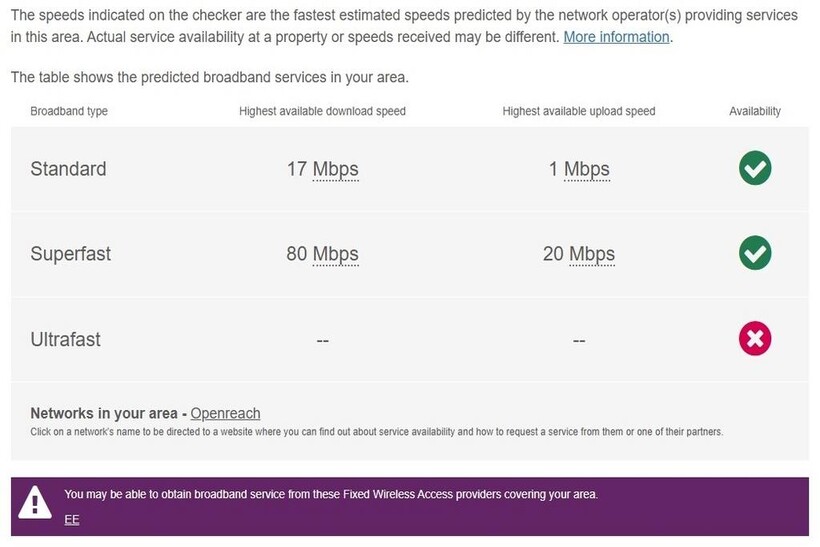Viewport: 820px width, 547px height.
Task: Click the Highest available download speed header
Action: pyautogui.click(x=322, y=111)
